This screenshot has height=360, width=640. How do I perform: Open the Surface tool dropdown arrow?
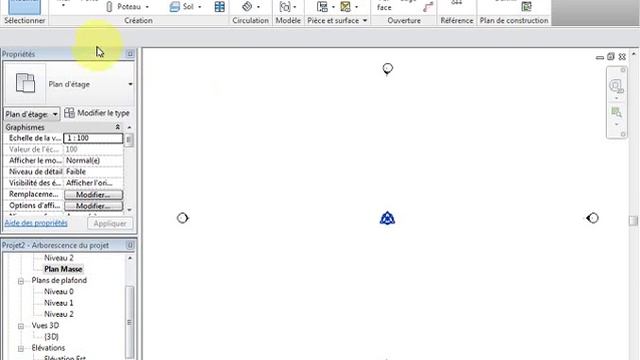tap(356, 7)
